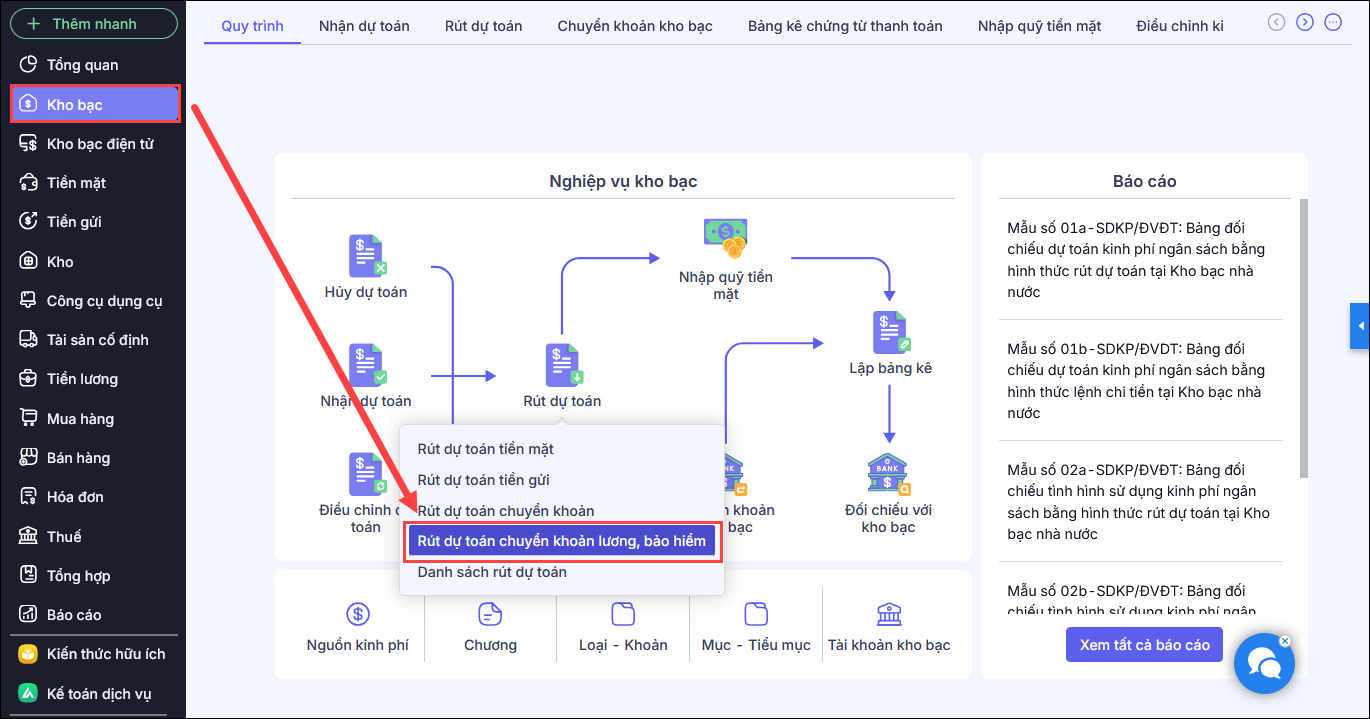Open the partially shown Điều chỉnh tab
The height and width of the screenshot is (719, 1370).
pyautogui.click(x=1180, y=26)
